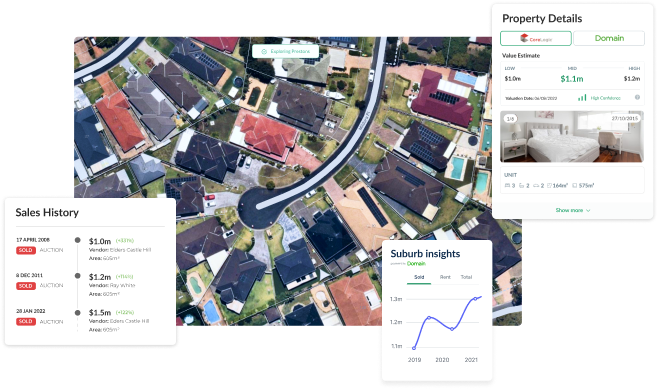This screenshot has width=658, height=390.
Task: Open the Total tab in Suburb insights
Action: tap(466, 277)
